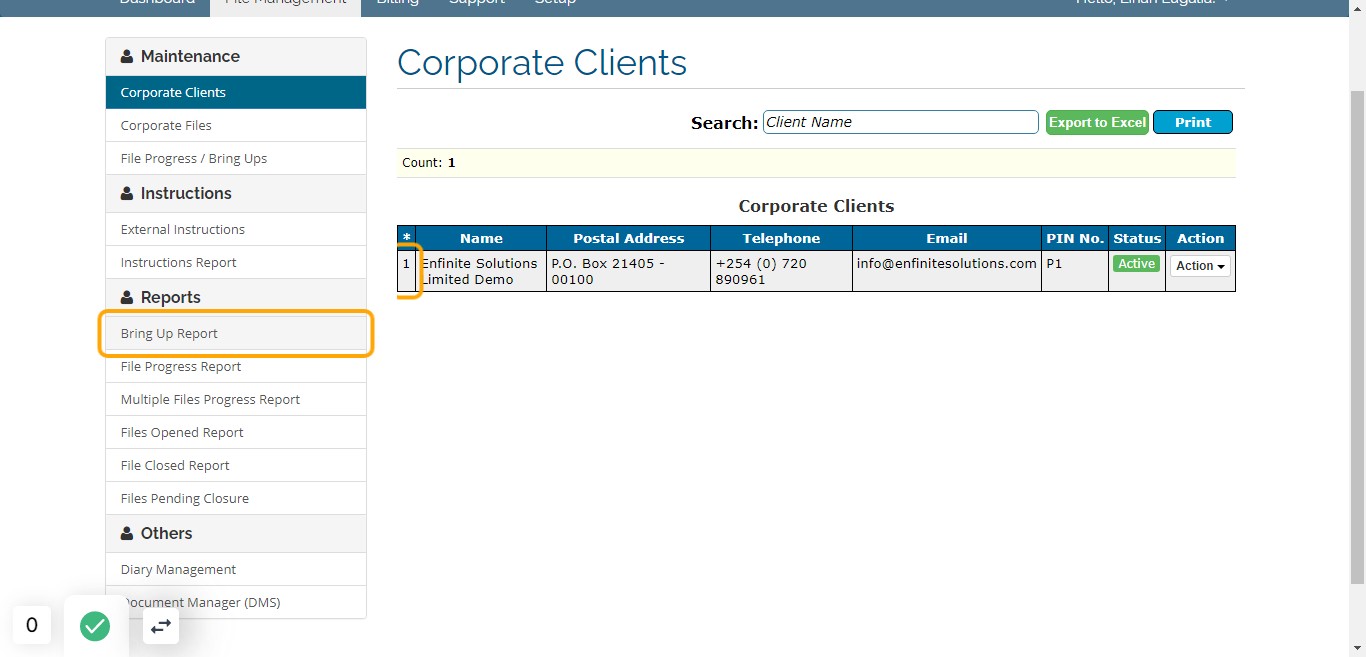Click the Others section header
The width and height of the screenshot is (1366, 657).
click(x=236, y=534)
